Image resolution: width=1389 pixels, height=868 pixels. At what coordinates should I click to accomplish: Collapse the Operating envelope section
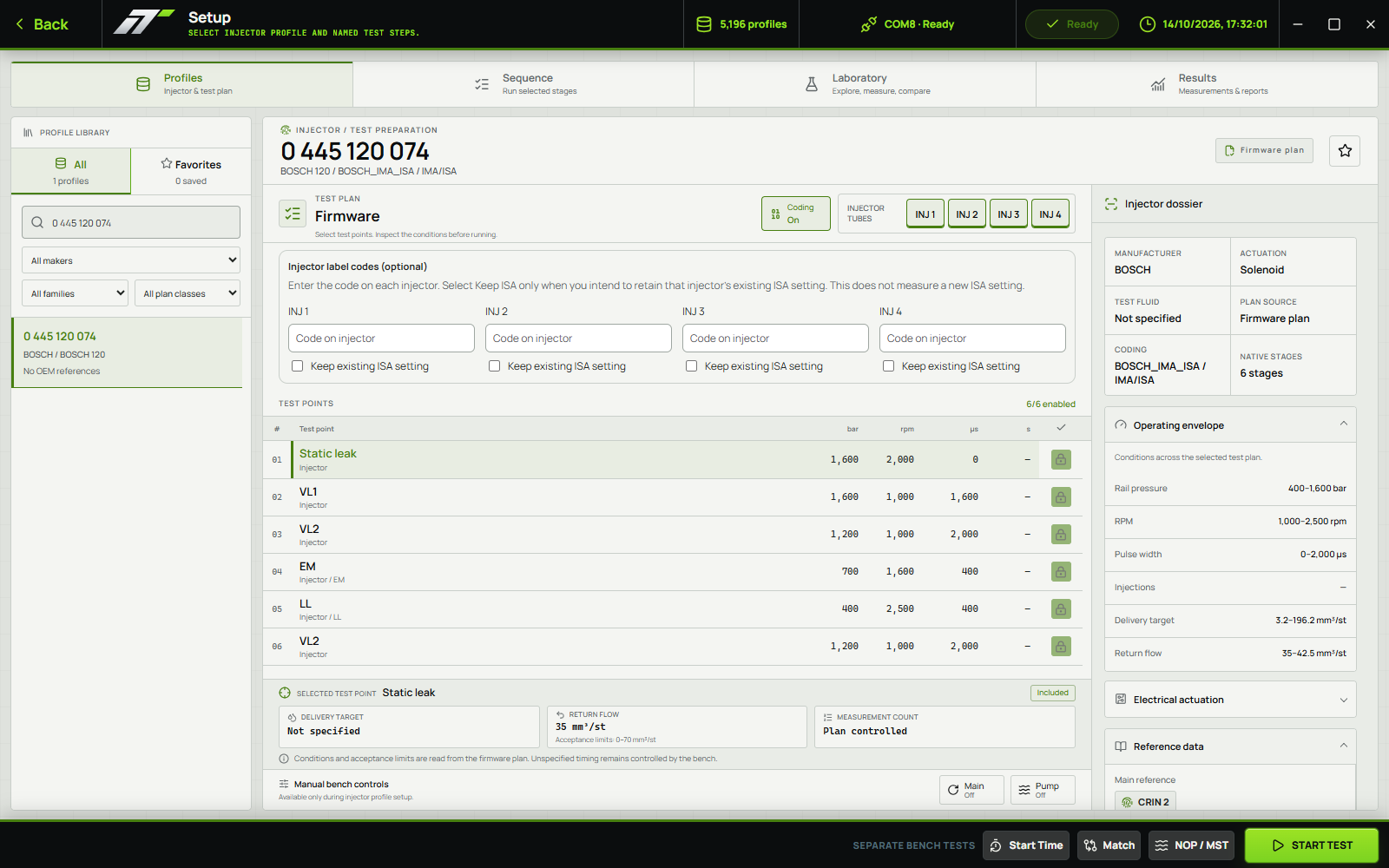1230,425
